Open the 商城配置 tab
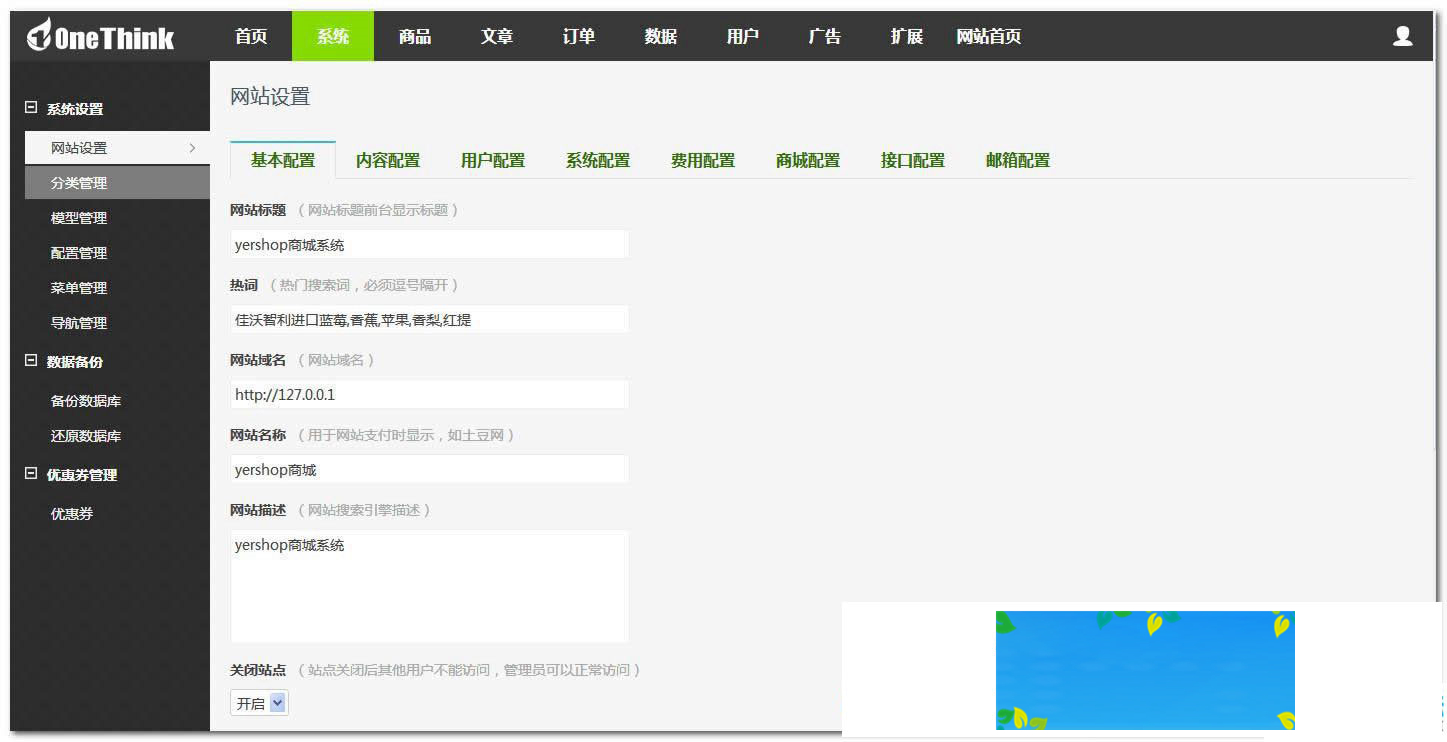 point(807,159)
